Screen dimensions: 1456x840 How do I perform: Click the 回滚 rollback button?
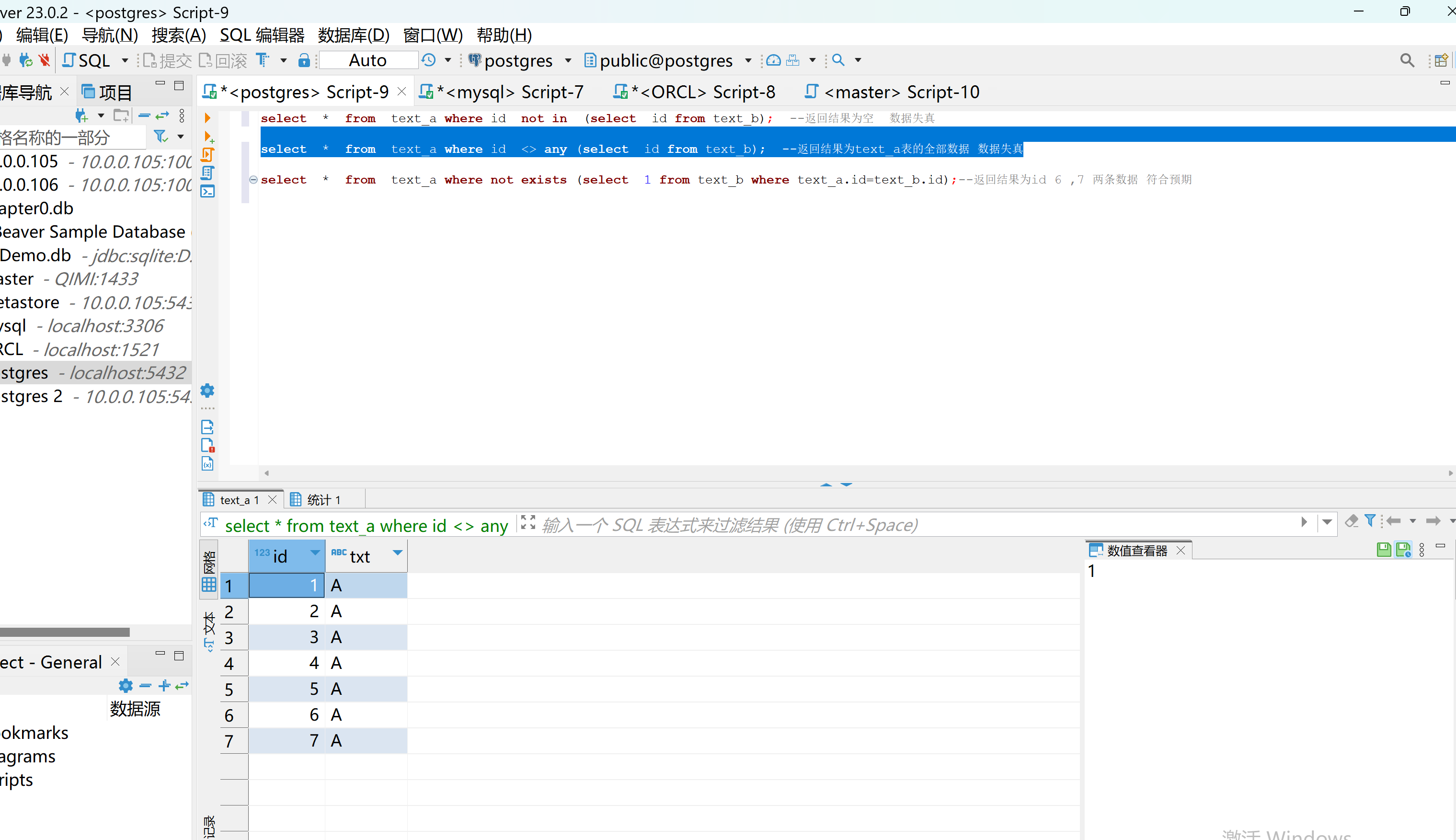pos(223,60)
